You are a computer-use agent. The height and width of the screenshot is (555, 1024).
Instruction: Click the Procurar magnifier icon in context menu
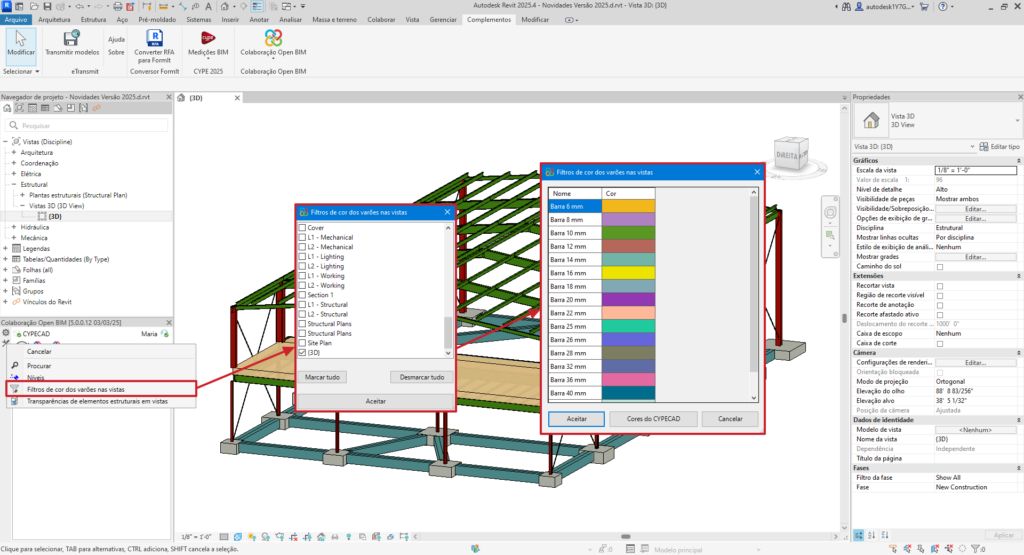point(14,366)
